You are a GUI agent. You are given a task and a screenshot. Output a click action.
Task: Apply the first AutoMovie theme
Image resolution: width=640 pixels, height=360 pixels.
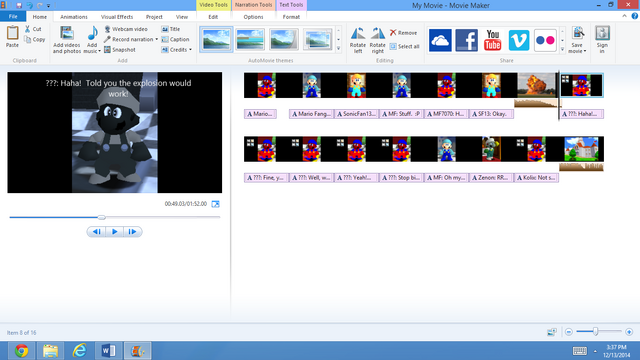pos(216,40)
